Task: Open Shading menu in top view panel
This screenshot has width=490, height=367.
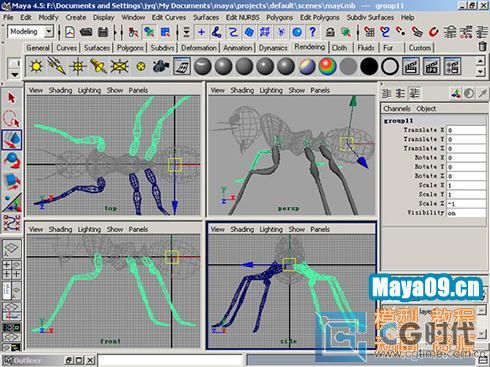Action: [x=60, y=90]
